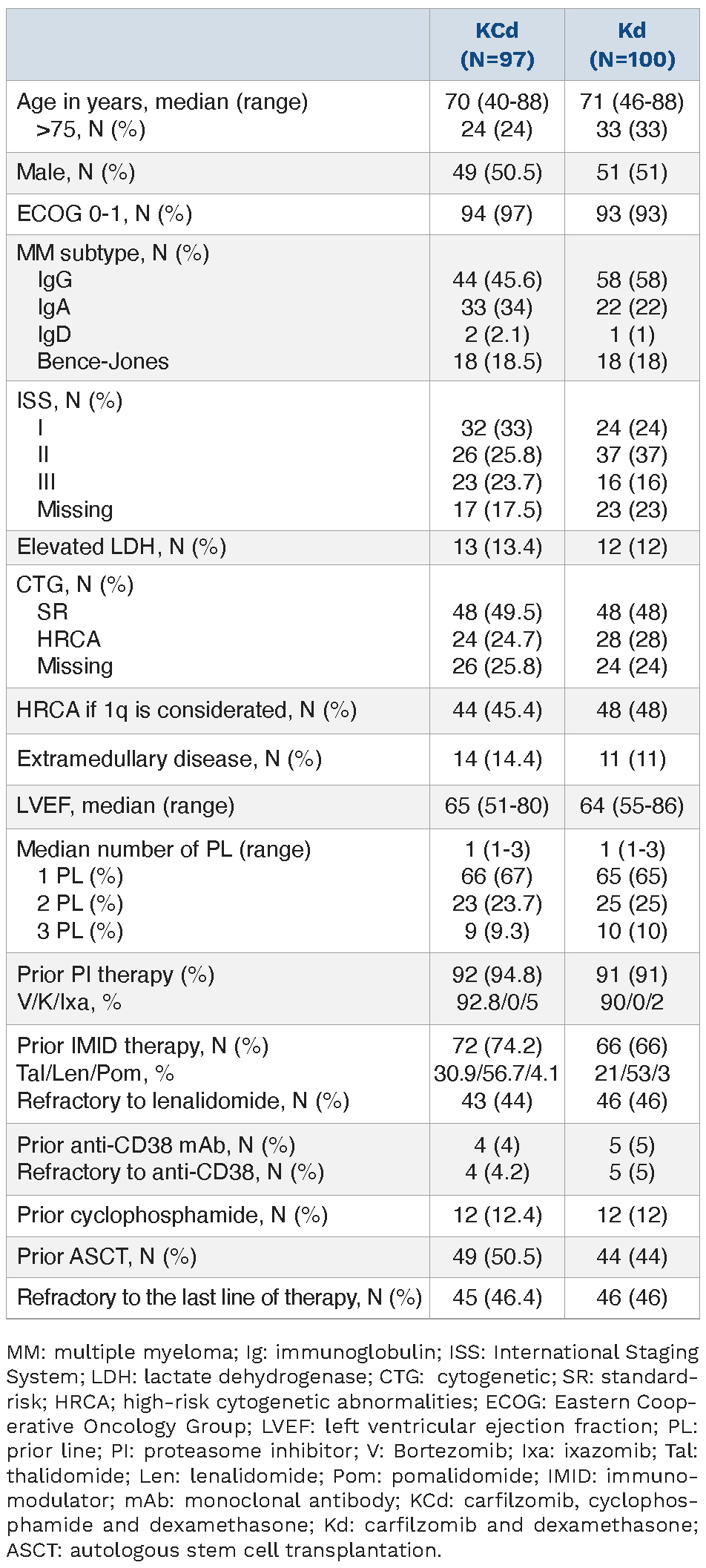
Task: Select the "ECOG 0-1, N (%)" row label
Action: (105, 214)
